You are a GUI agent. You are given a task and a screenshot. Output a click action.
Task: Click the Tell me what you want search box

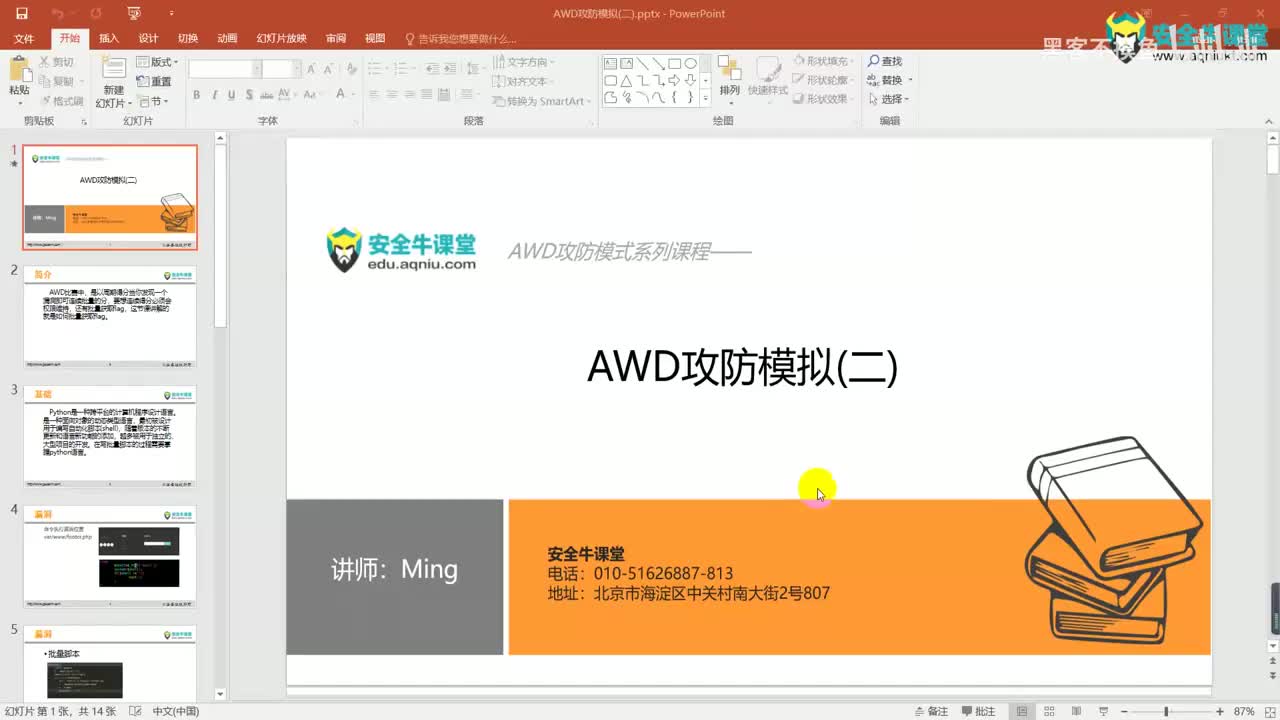(x=461, y=38)
